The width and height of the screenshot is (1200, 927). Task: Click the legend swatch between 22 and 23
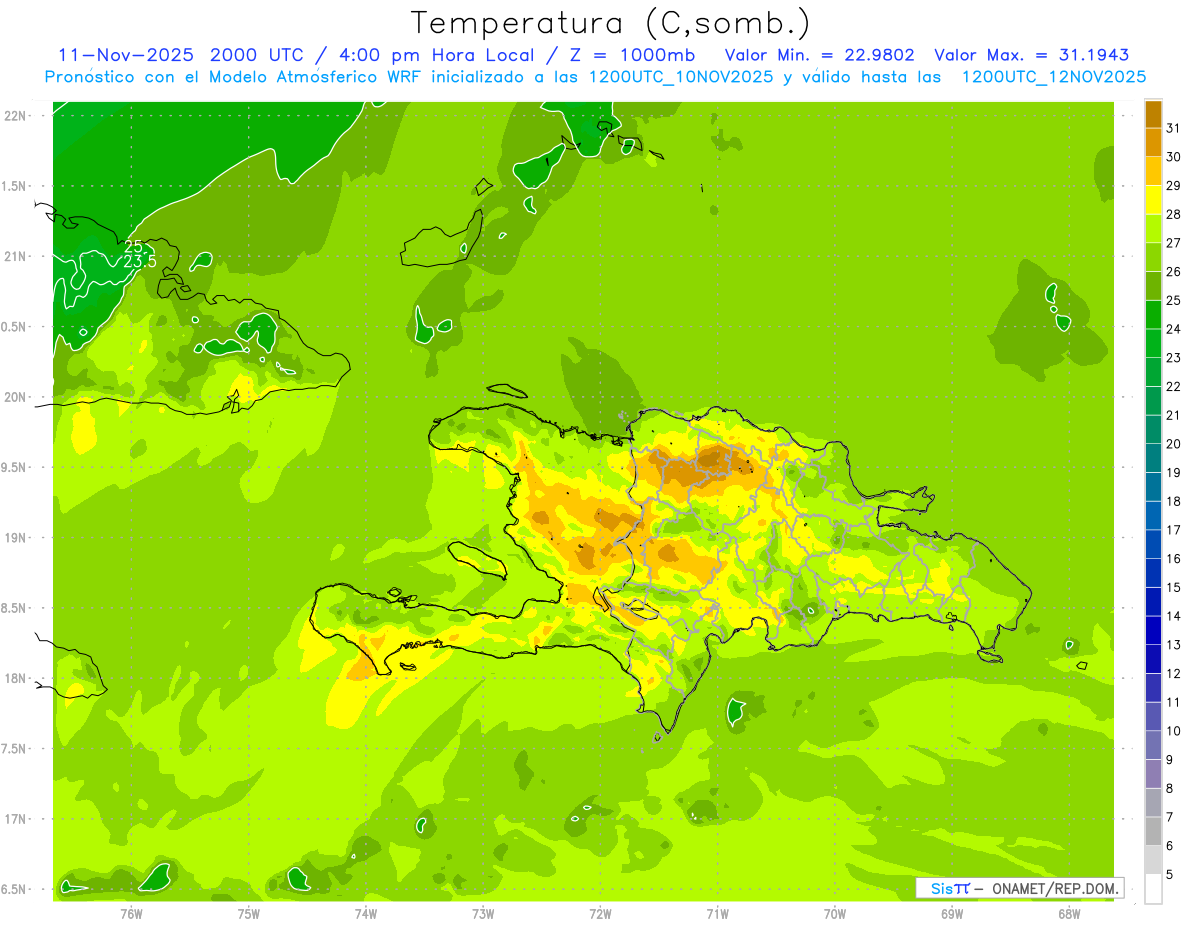coord(1153,372)
